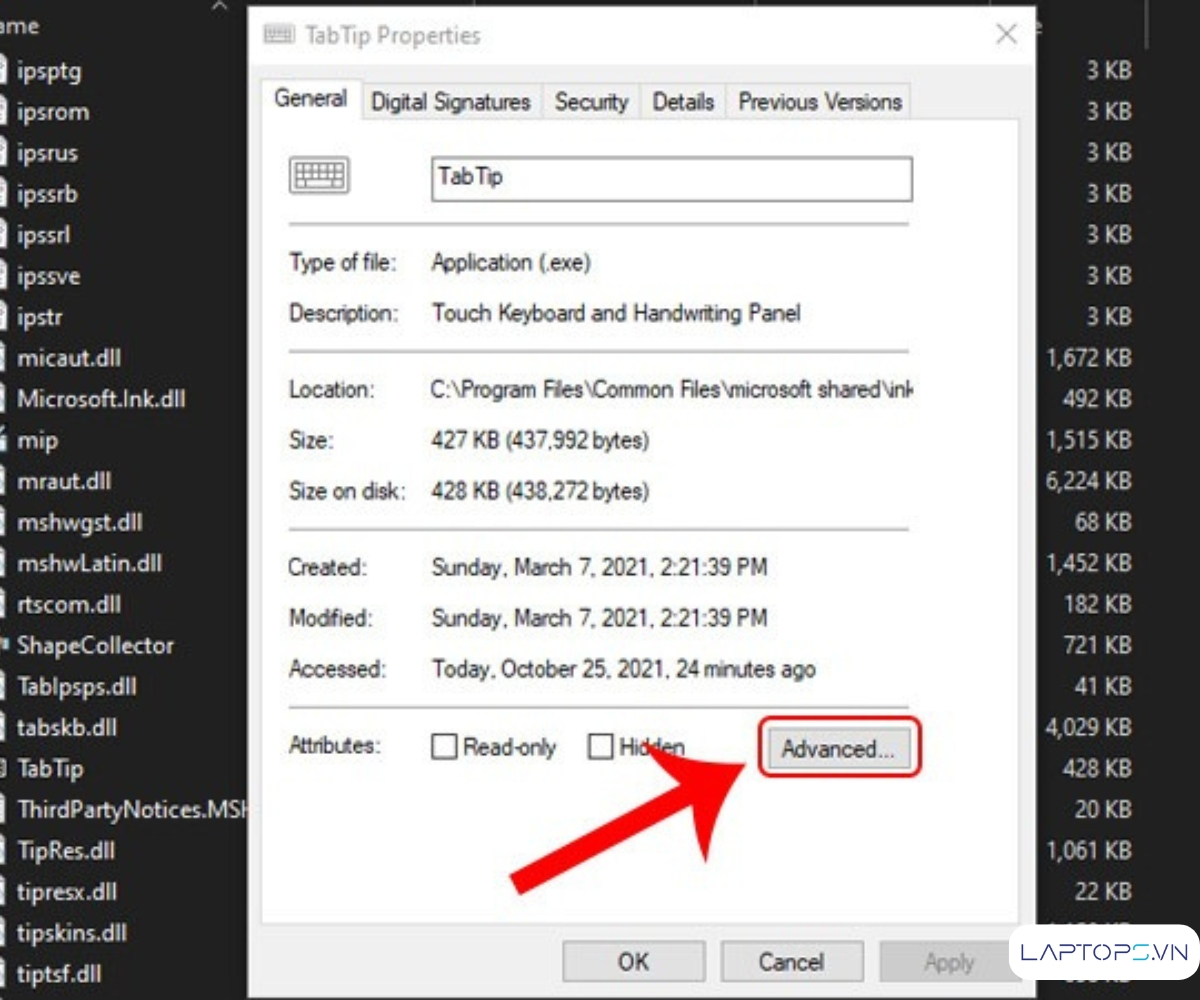Switch to the Digital Signatures tab
This screenshot has height=1000, width=1200.
[450, 102]
